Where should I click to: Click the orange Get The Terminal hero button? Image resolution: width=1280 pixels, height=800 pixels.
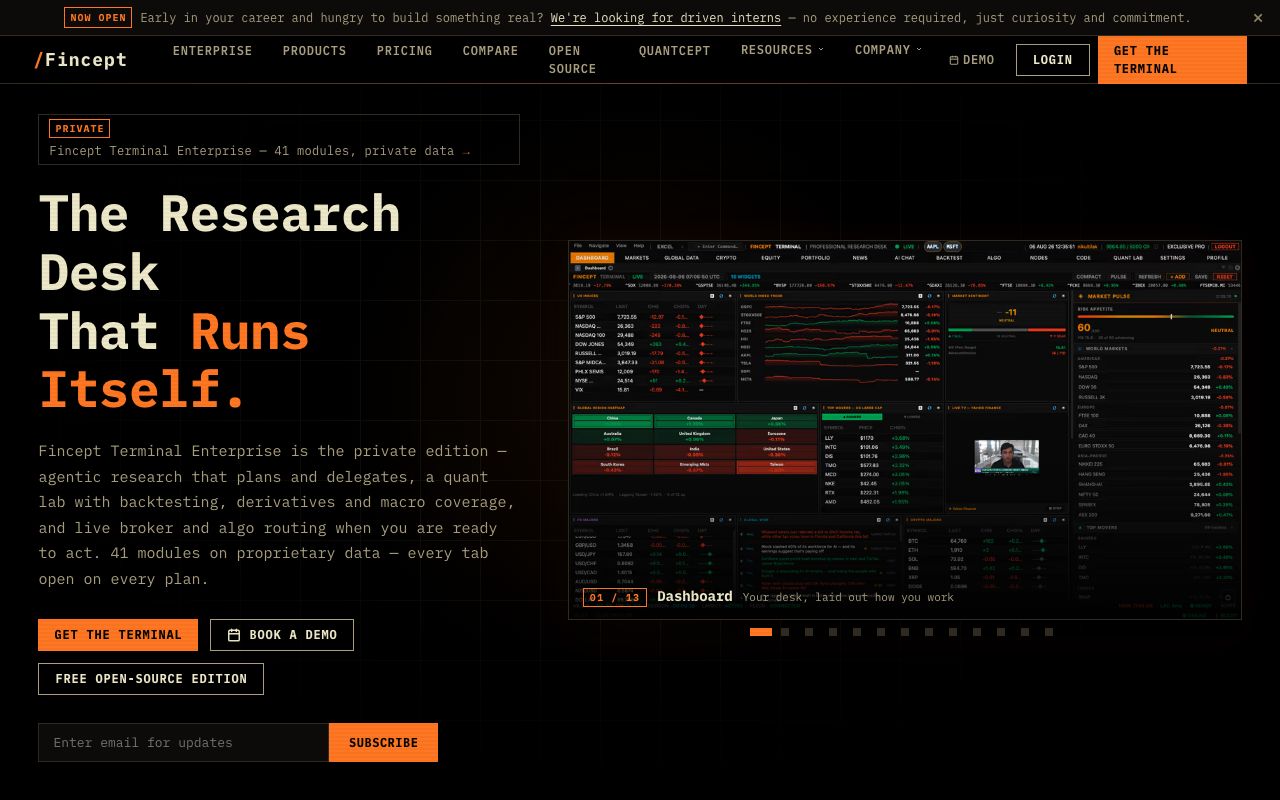[x=118, y=635]
